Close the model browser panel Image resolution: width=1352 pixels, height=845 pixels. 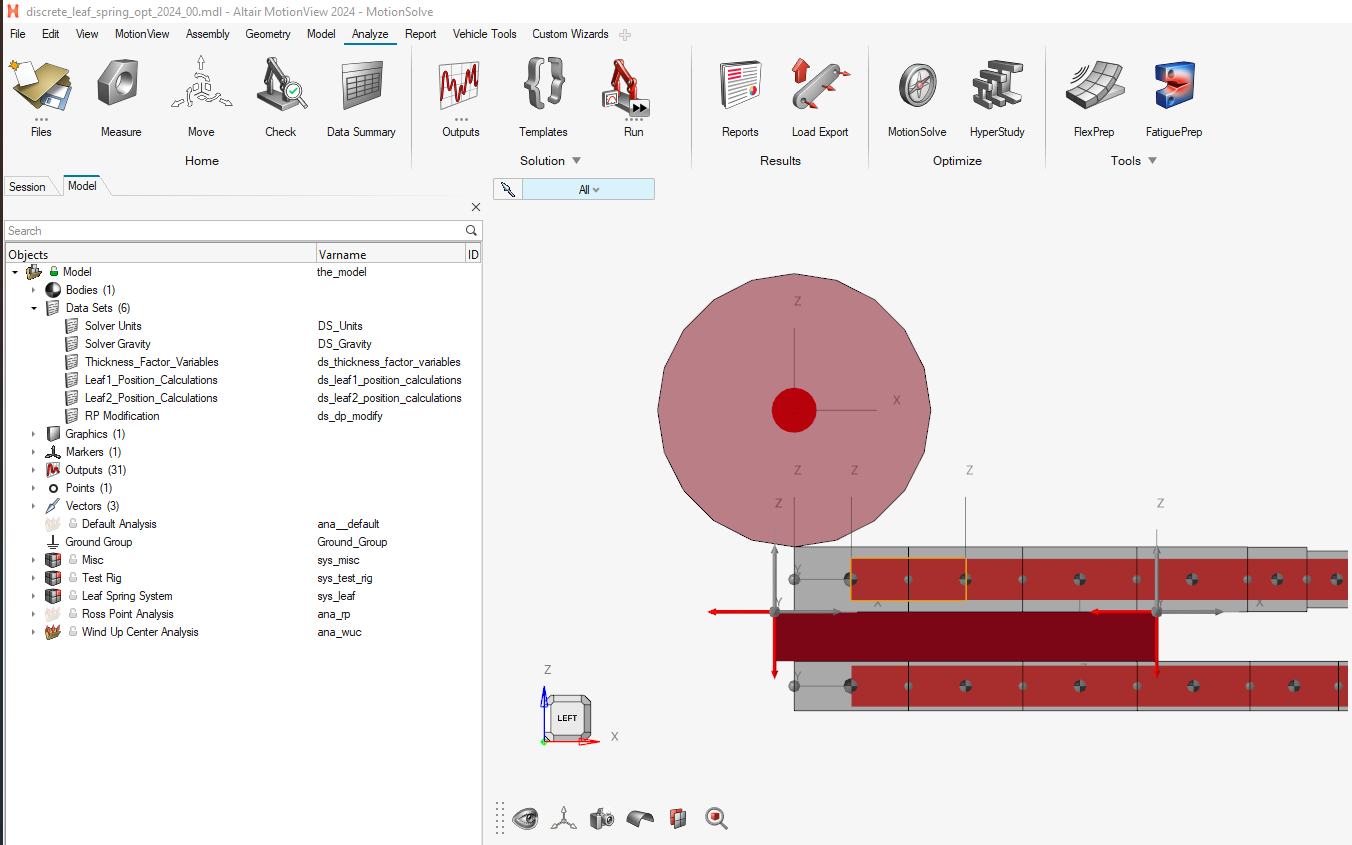click(475, 207)
